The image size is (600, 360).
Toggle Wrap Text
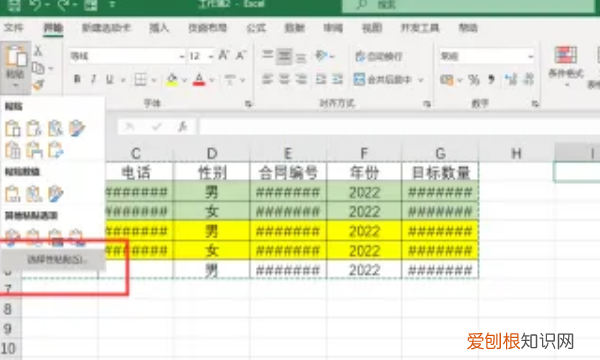click(378, 56)
